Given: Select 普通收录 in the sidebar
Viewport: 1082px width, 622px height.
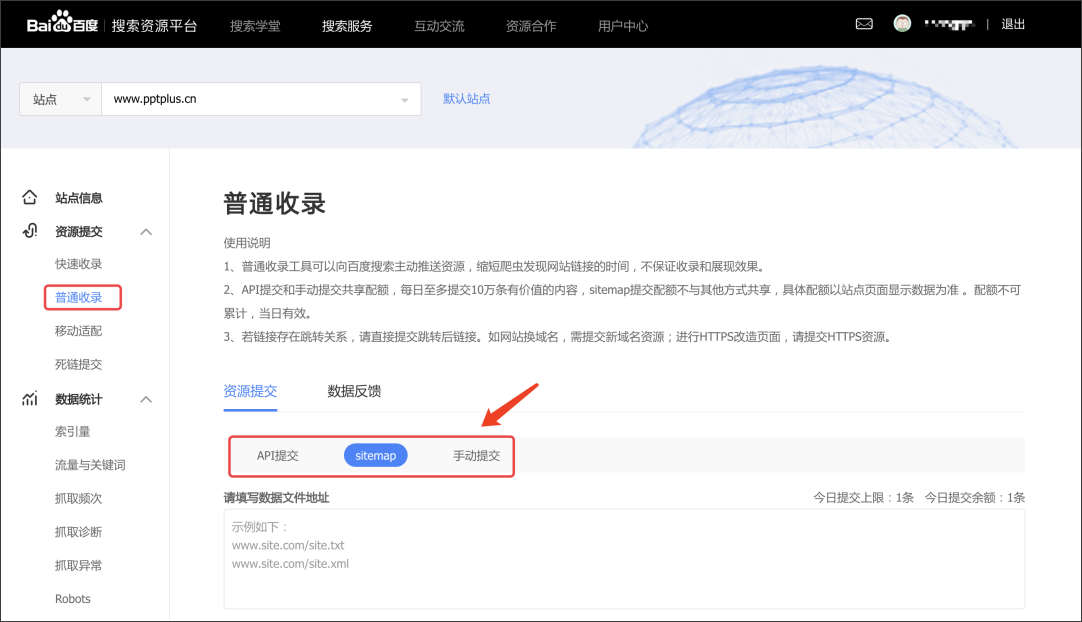Looking at the screenshot, I should pyautogui.click(x=79, y=298).
